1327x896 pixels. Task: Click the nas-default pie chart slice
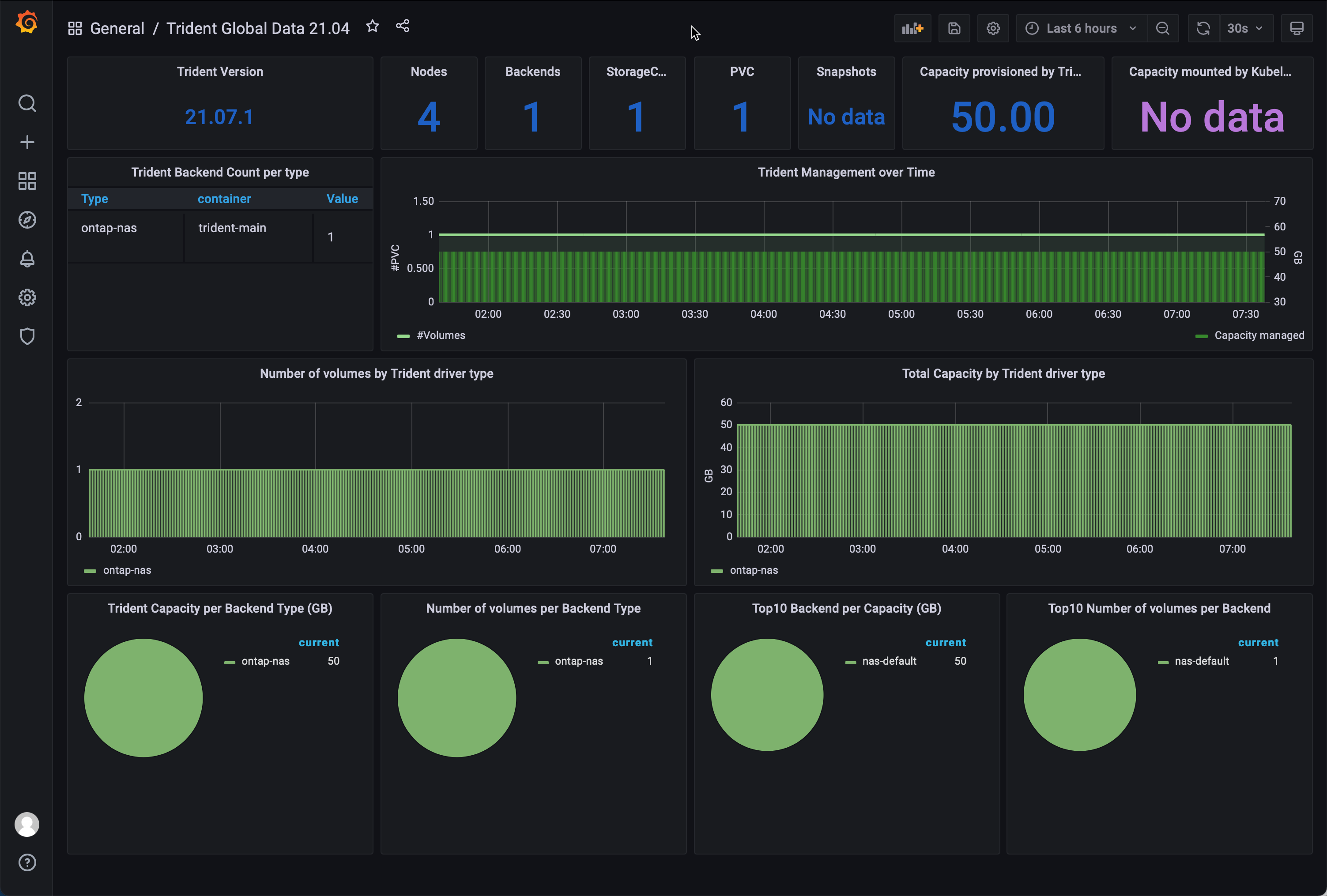(x=767, y=696)
